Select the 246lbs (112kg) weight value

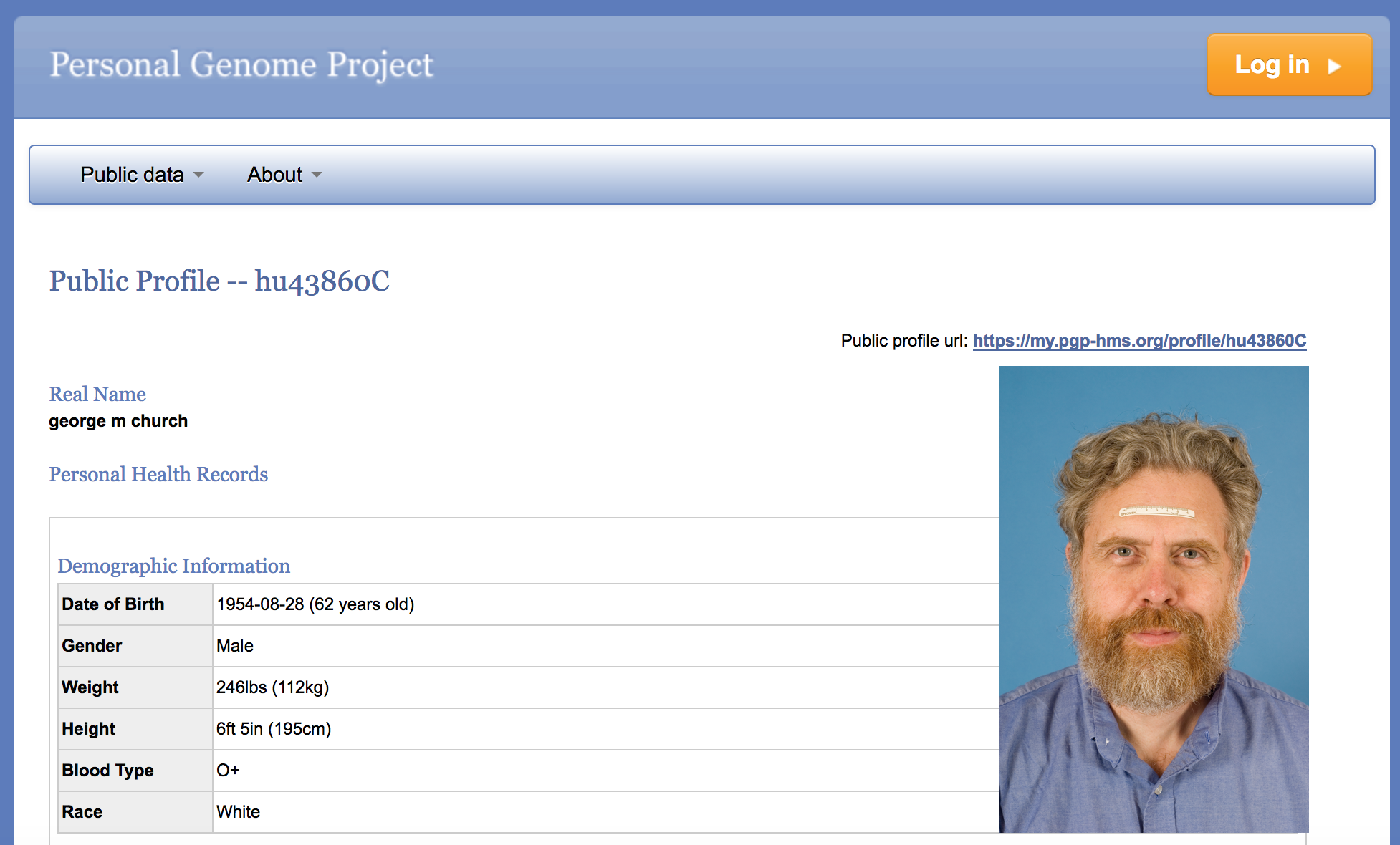coord(273,687)
